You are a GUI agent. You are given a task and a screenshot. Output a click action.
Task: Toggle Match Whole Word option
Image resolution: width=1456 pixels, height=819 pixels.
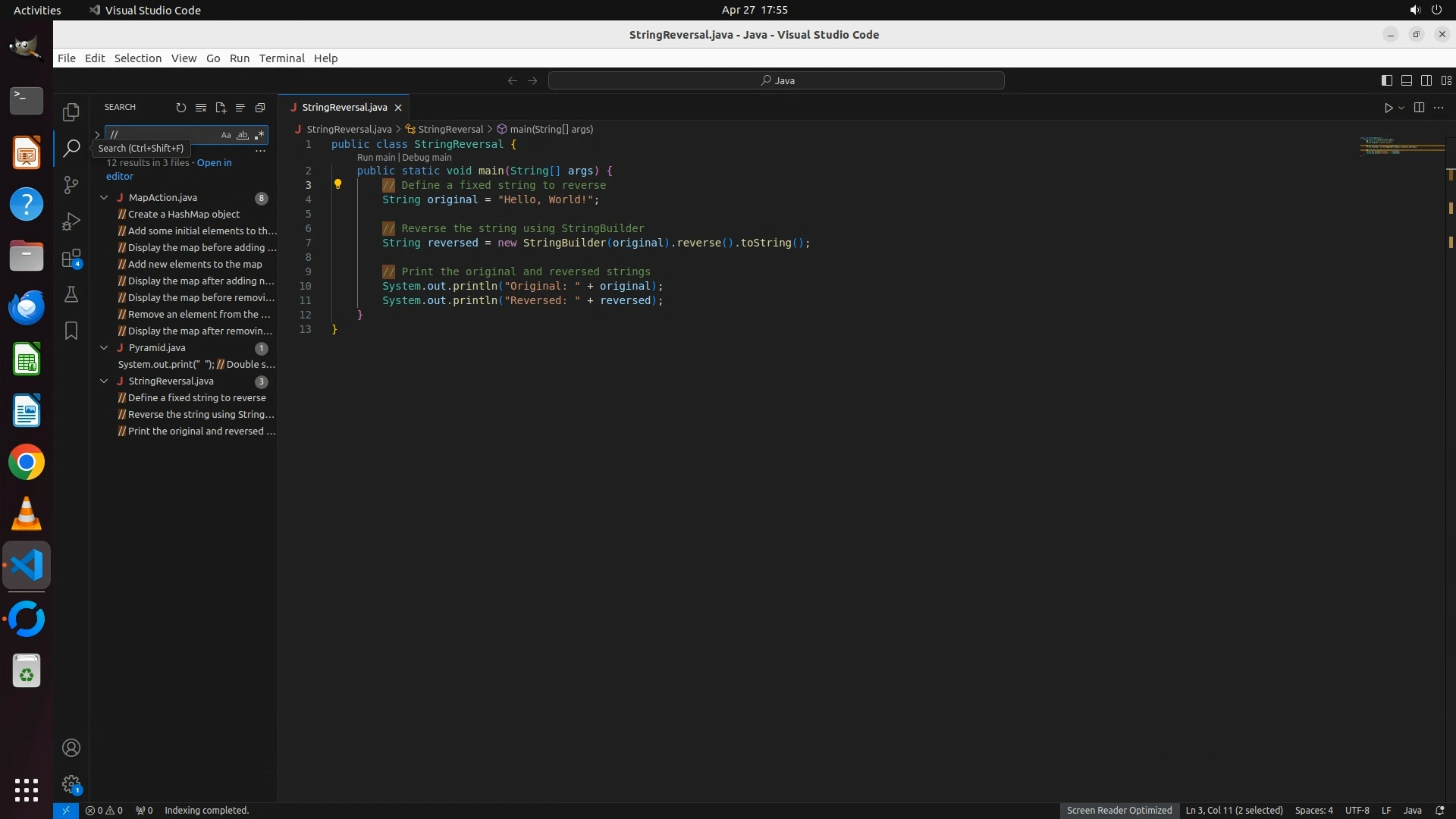click(243, 135)
